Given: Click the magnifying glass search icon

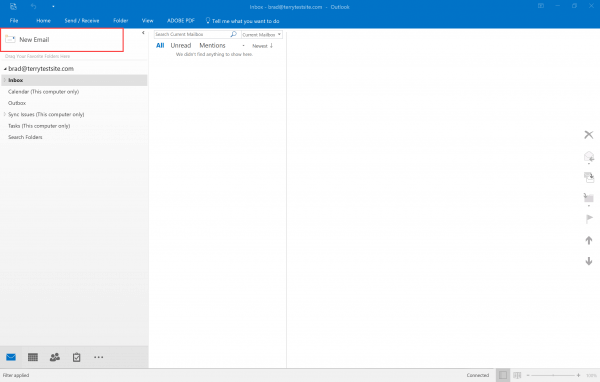Looking at the screenshot, I should pyautogui.click(x=233, y=34).
